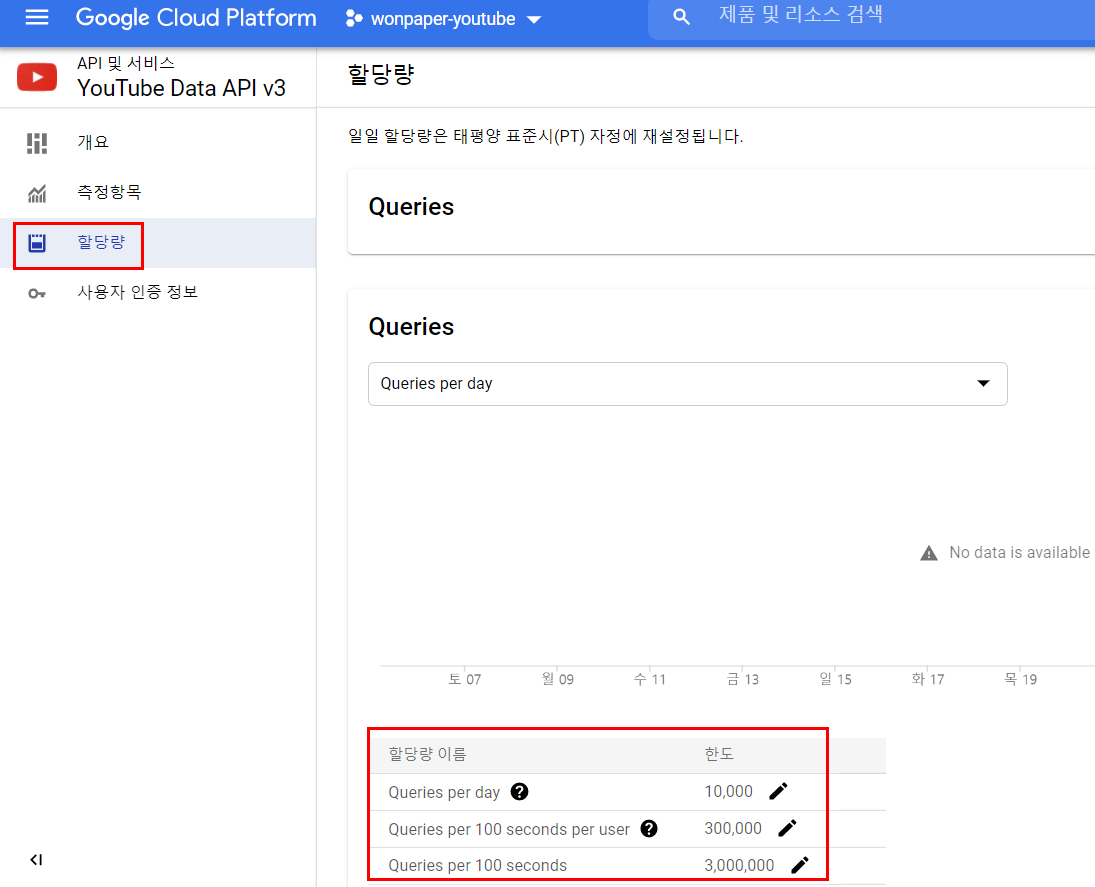Screen dimensions: 1095x887
Task: Open the wonpaper-youtube project selector
Action: pyautogui.click(x=443, y=19)
